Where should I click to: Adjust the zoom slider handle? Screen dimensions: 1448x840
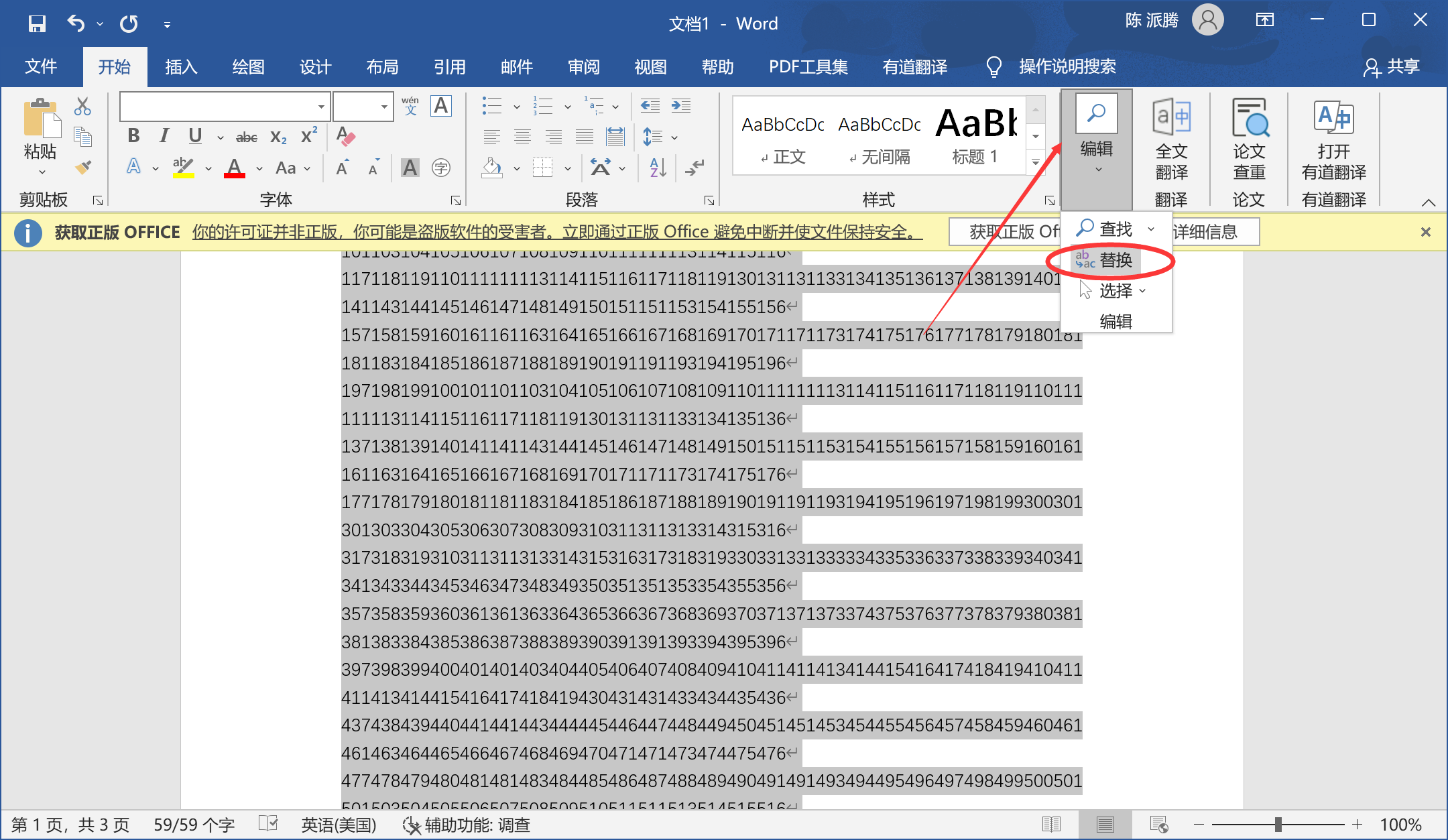1278,825
